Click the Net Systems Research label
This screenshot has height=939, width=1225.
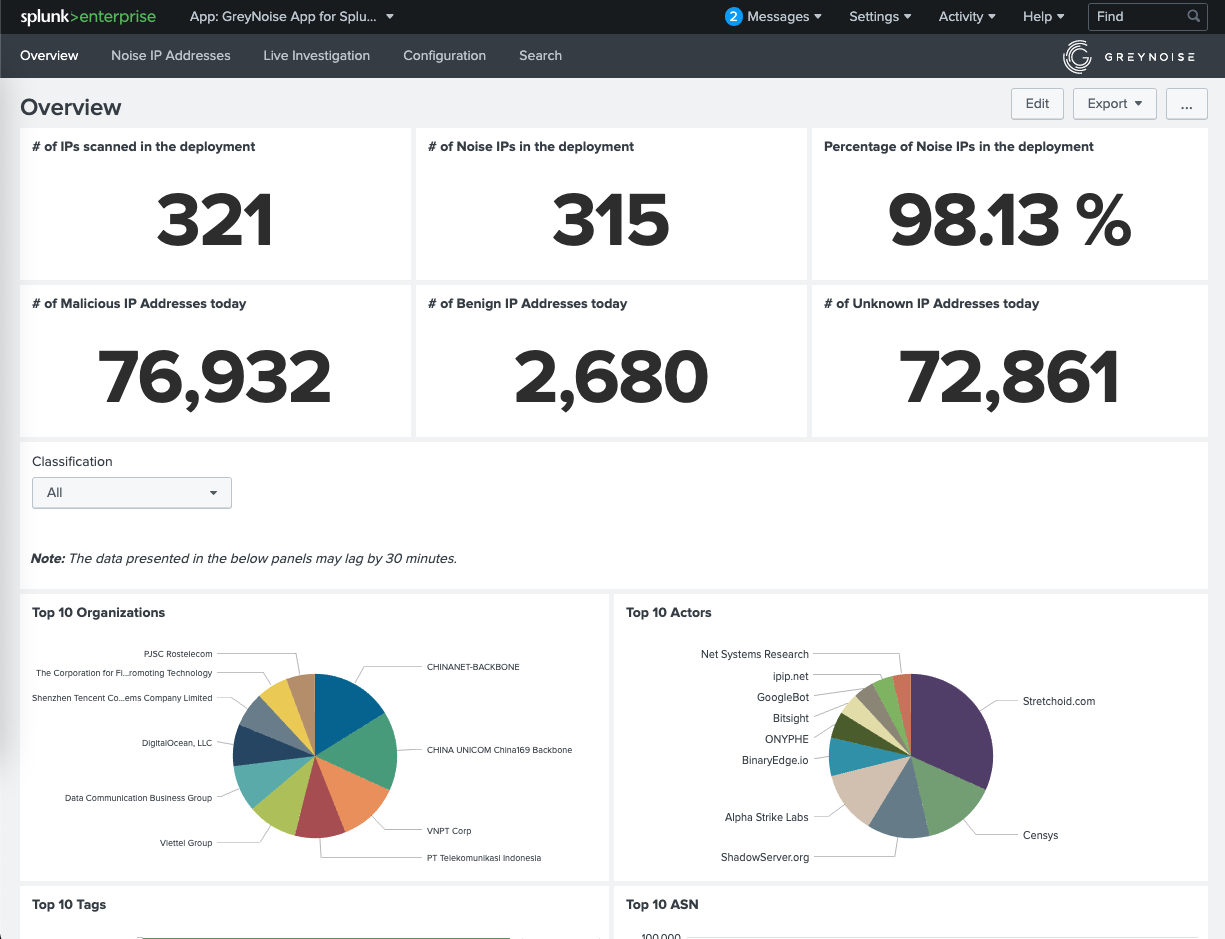[755, 654]
